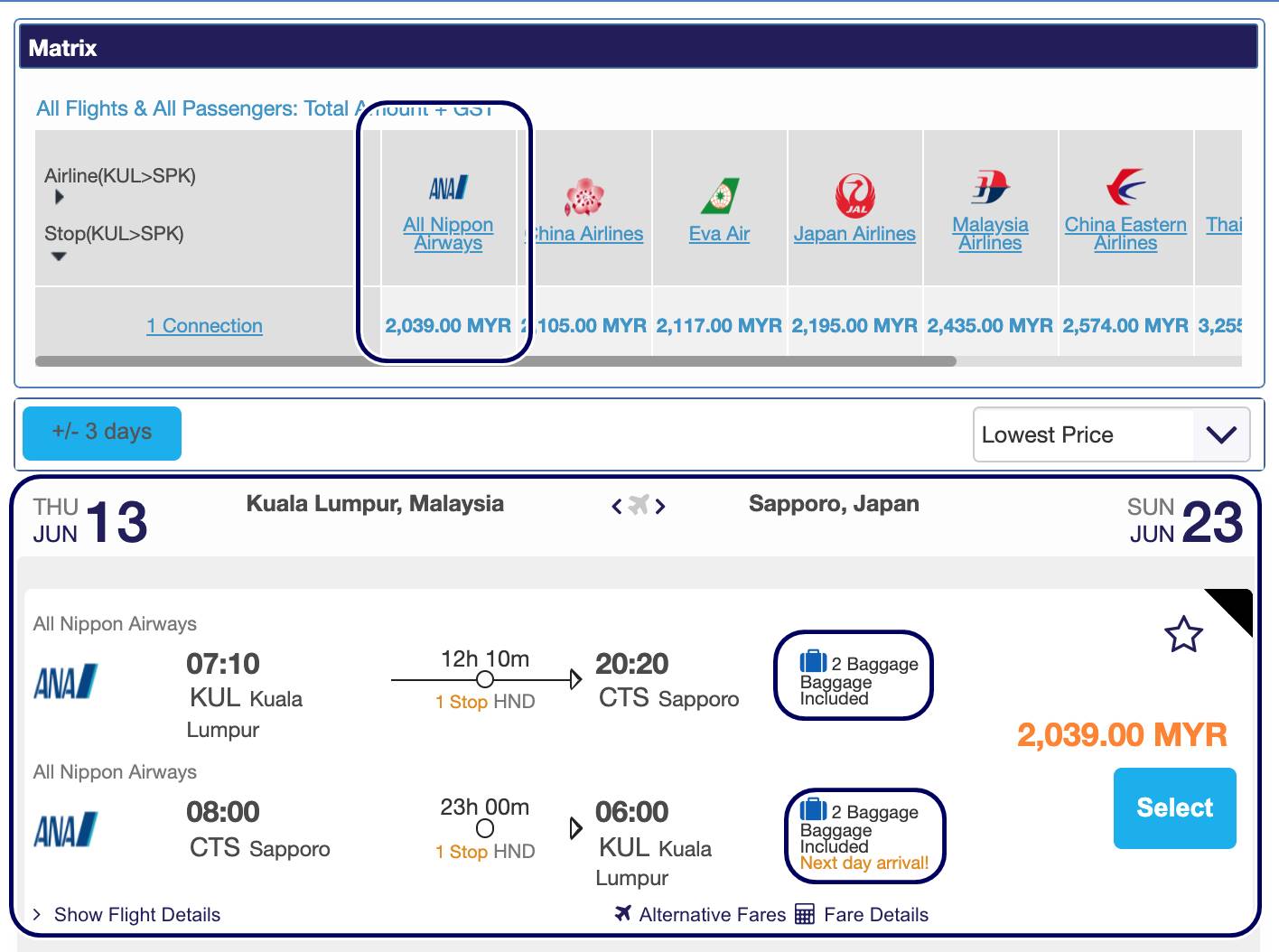
Task: Click the 1 Stop HND label on outbound flight
Action: (485, 702)
